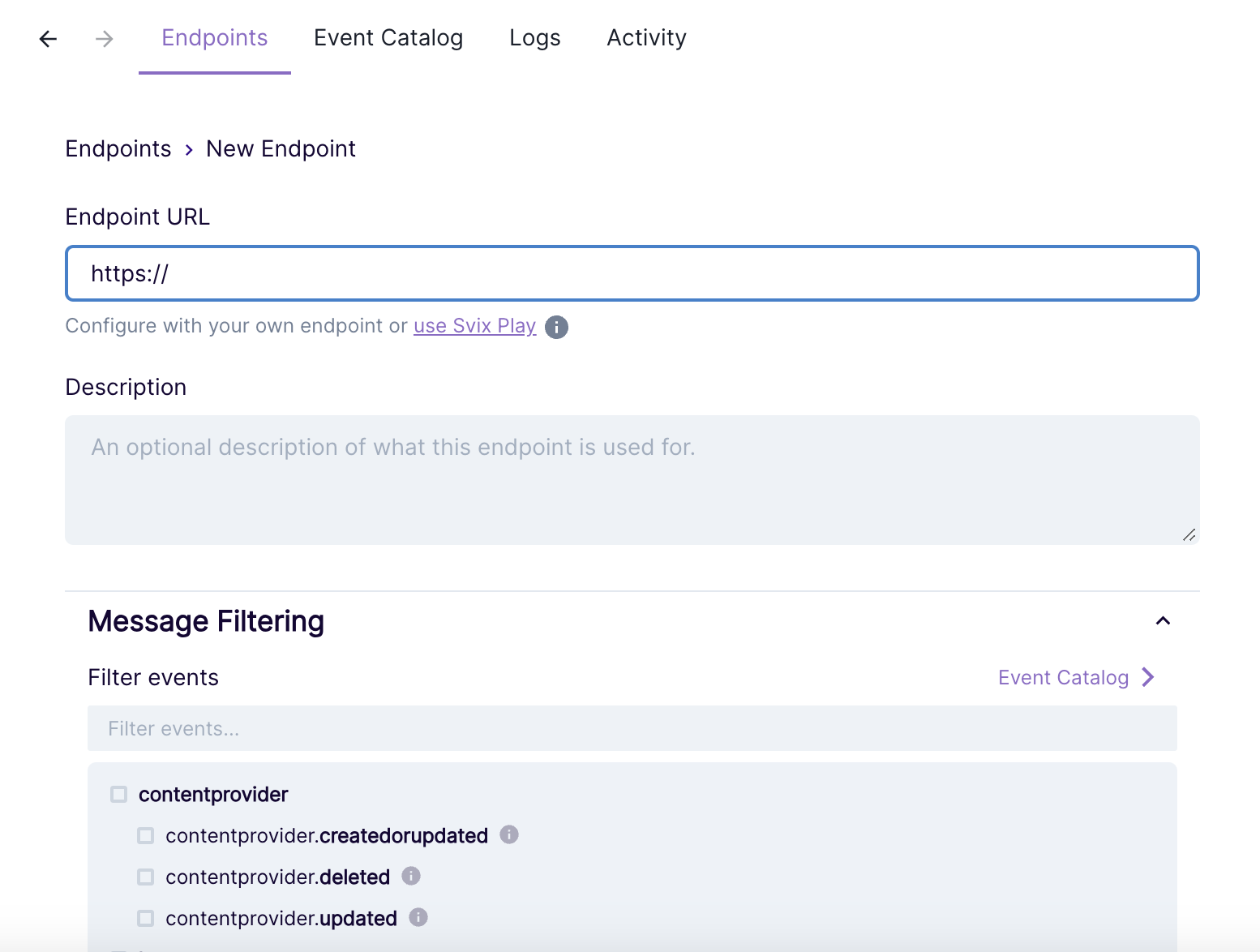Click the 'contentprovider.deleted' label text

(x=278, y=877)
